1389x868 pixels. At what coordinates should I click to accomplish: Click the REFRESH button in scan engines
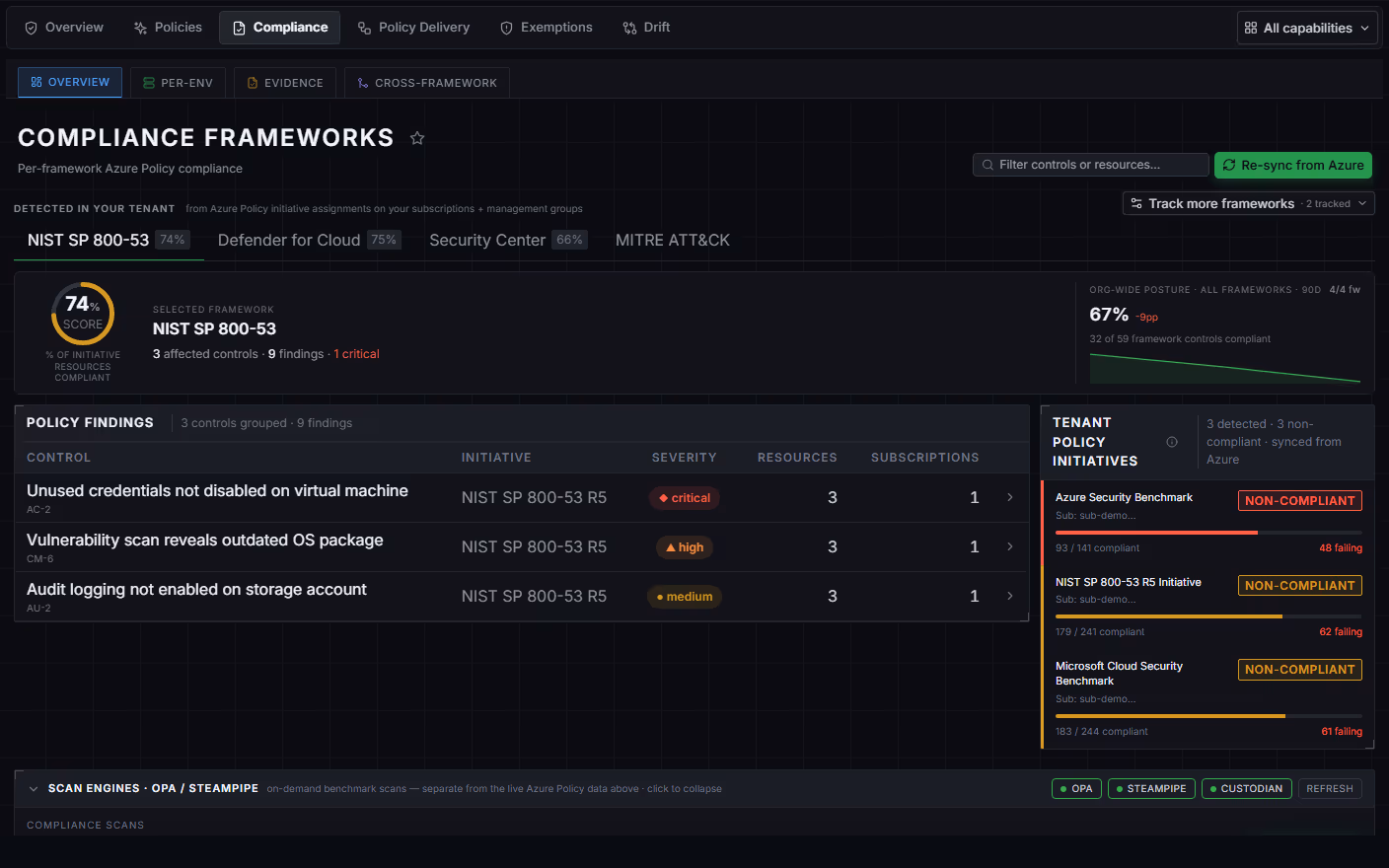1330,789
